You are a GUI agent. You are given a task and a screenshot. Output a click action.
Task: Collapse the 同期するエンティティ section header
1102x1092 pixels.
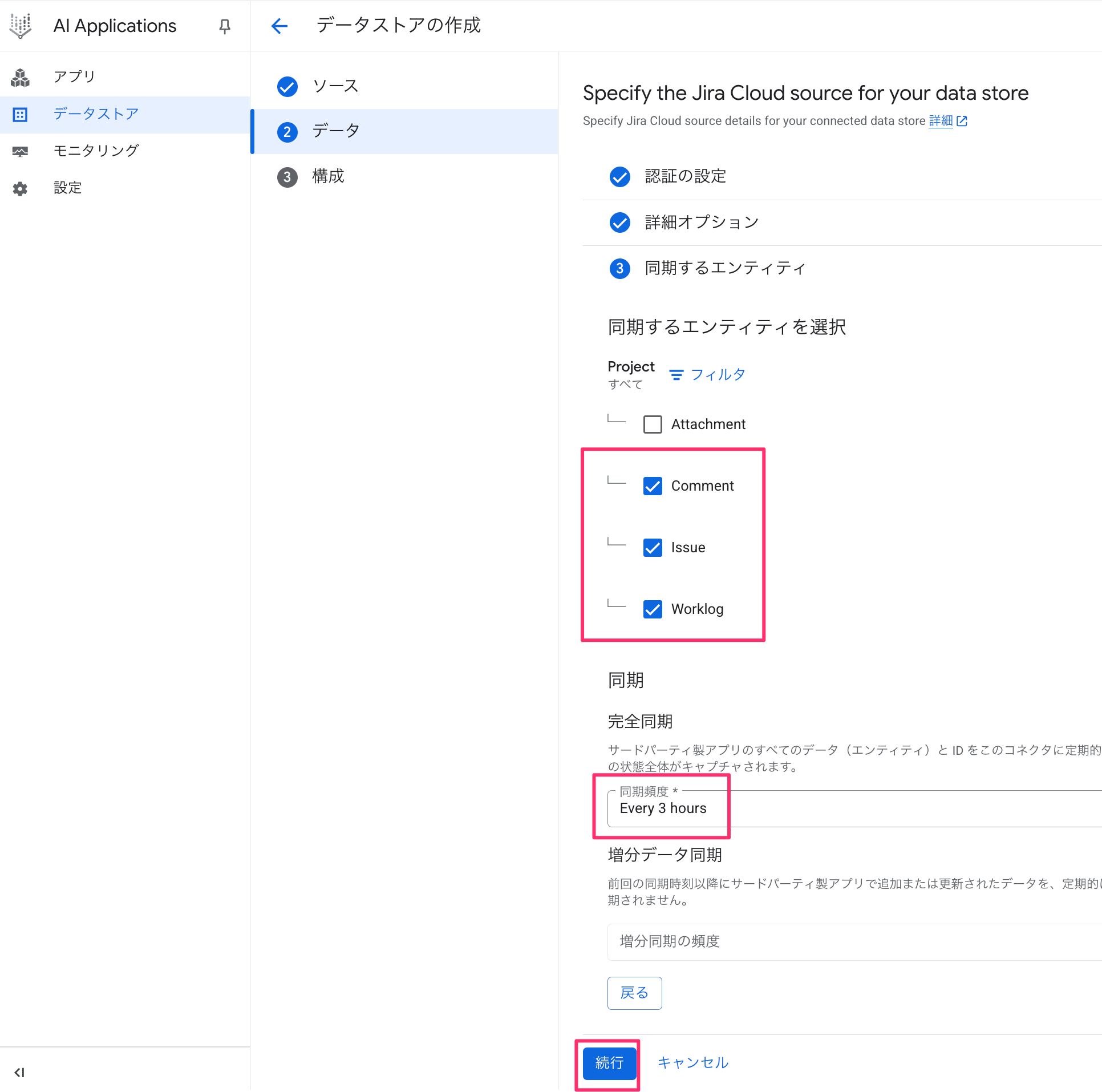click(842, 268)
